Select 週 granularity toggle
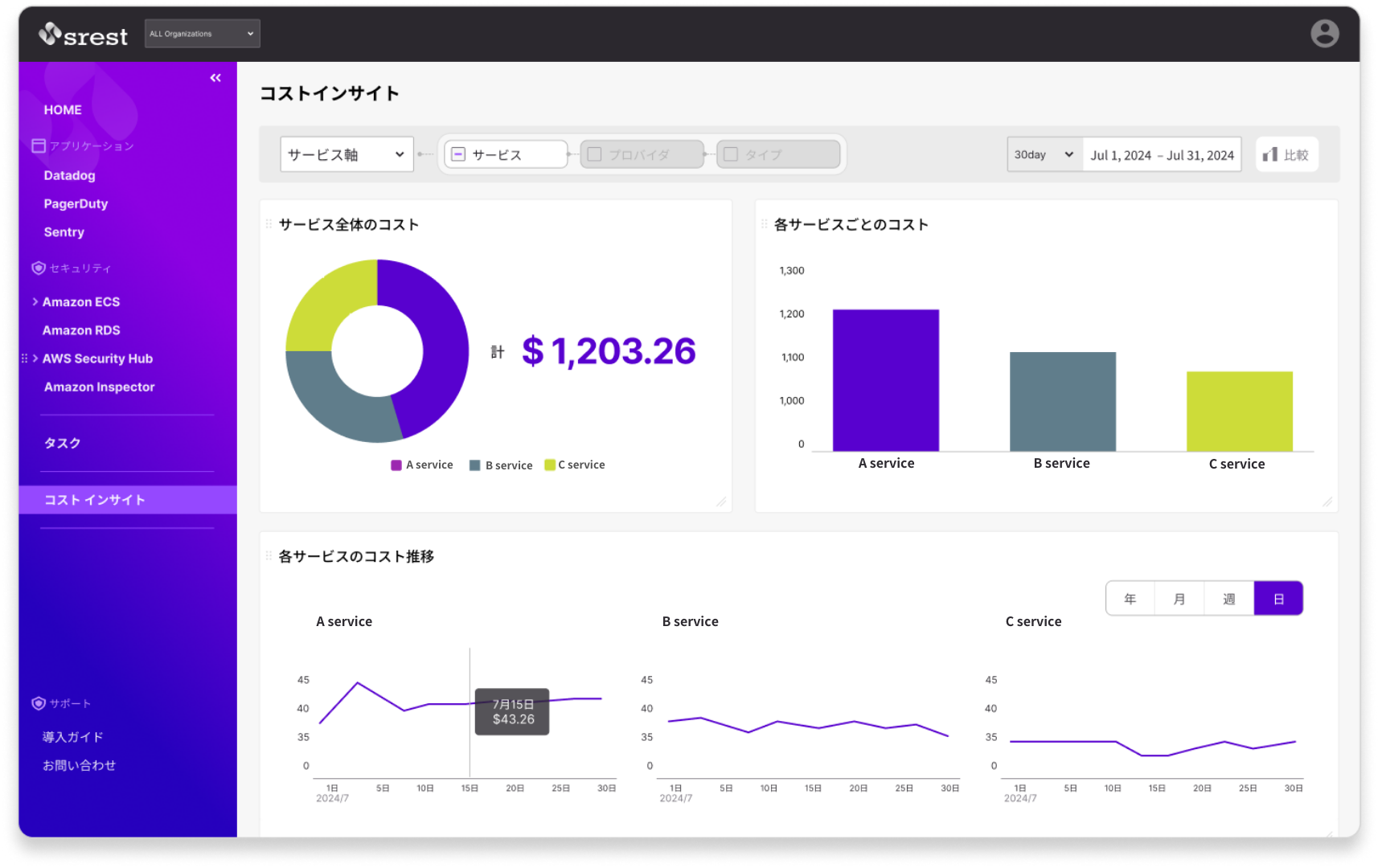 [x=1229, y=599]
